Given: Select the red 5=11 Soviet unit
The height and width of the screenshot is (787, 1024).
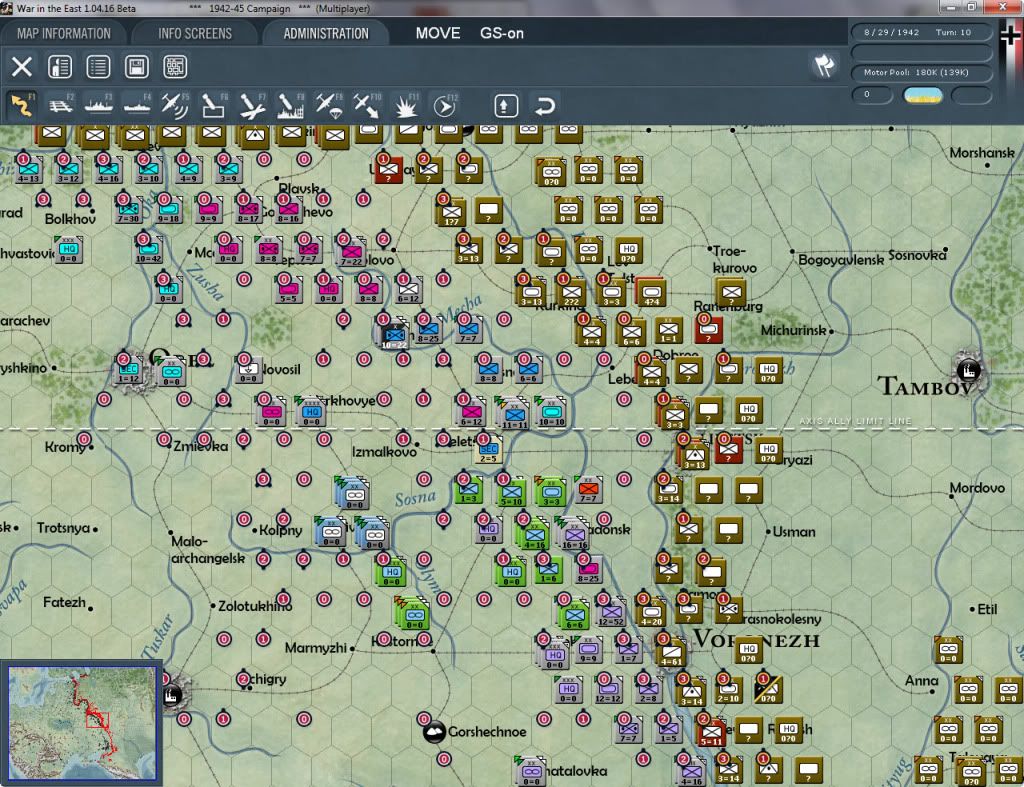Looking at the screenshot, I should tap(711, 733).
